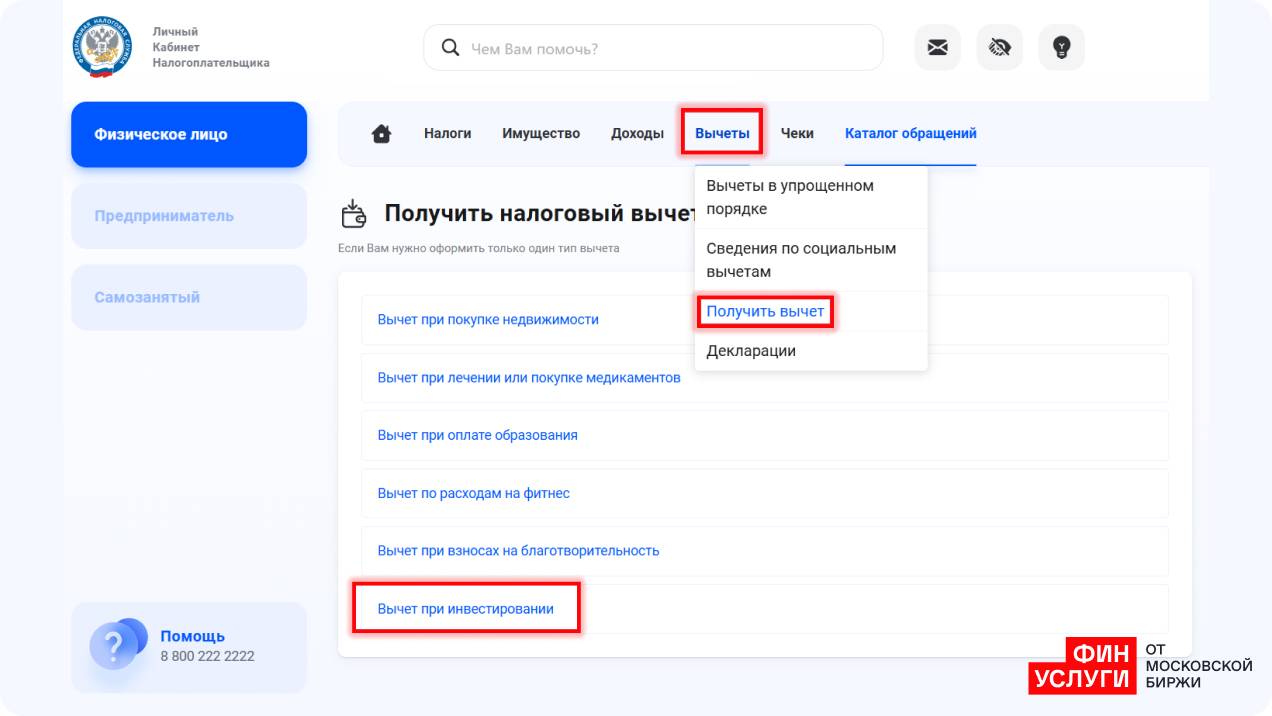Open messages via the envelope icon
The image size is (1272, 716).
pyautogui.click(x=937, y=47)
